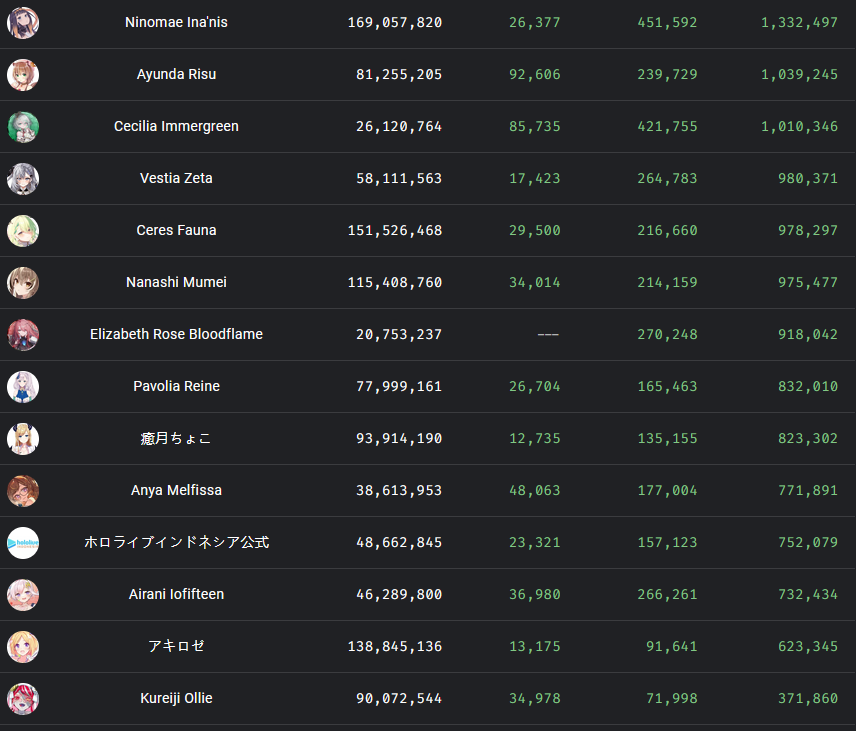Click total views value 93,914,190

pos(399,438)
